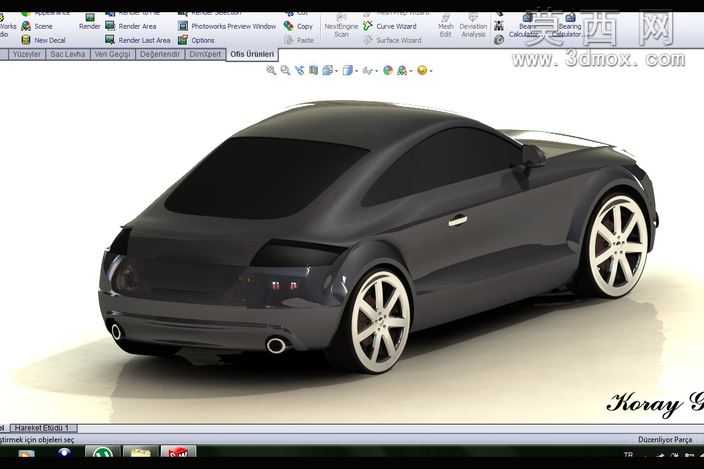
Task: Click Zoom to Area magnifier icon
Action: (x=285, y=70)
